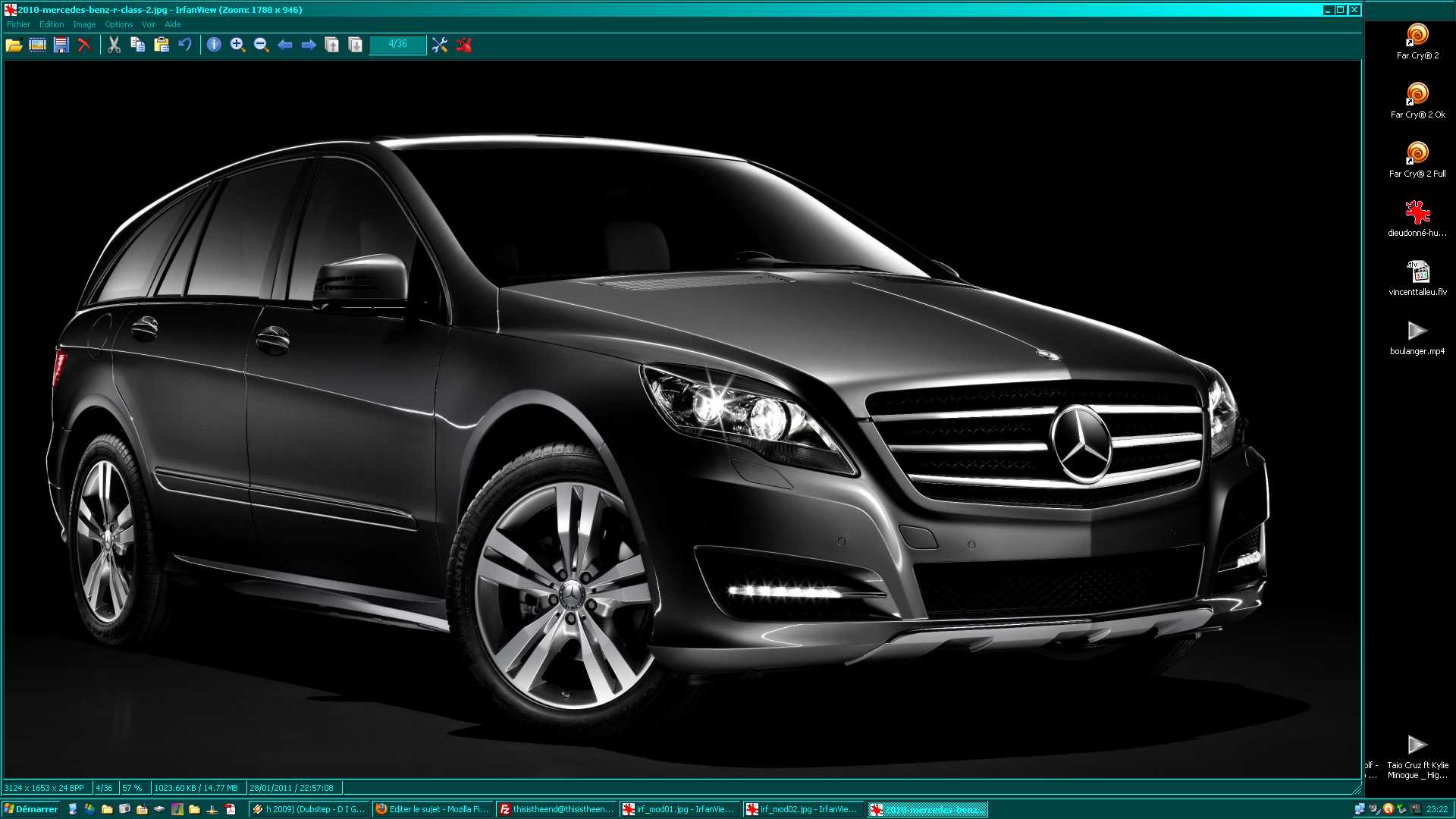Zoom in with the magnifier plus icon
Screen dimensions: 1456x819
point(237,45)
